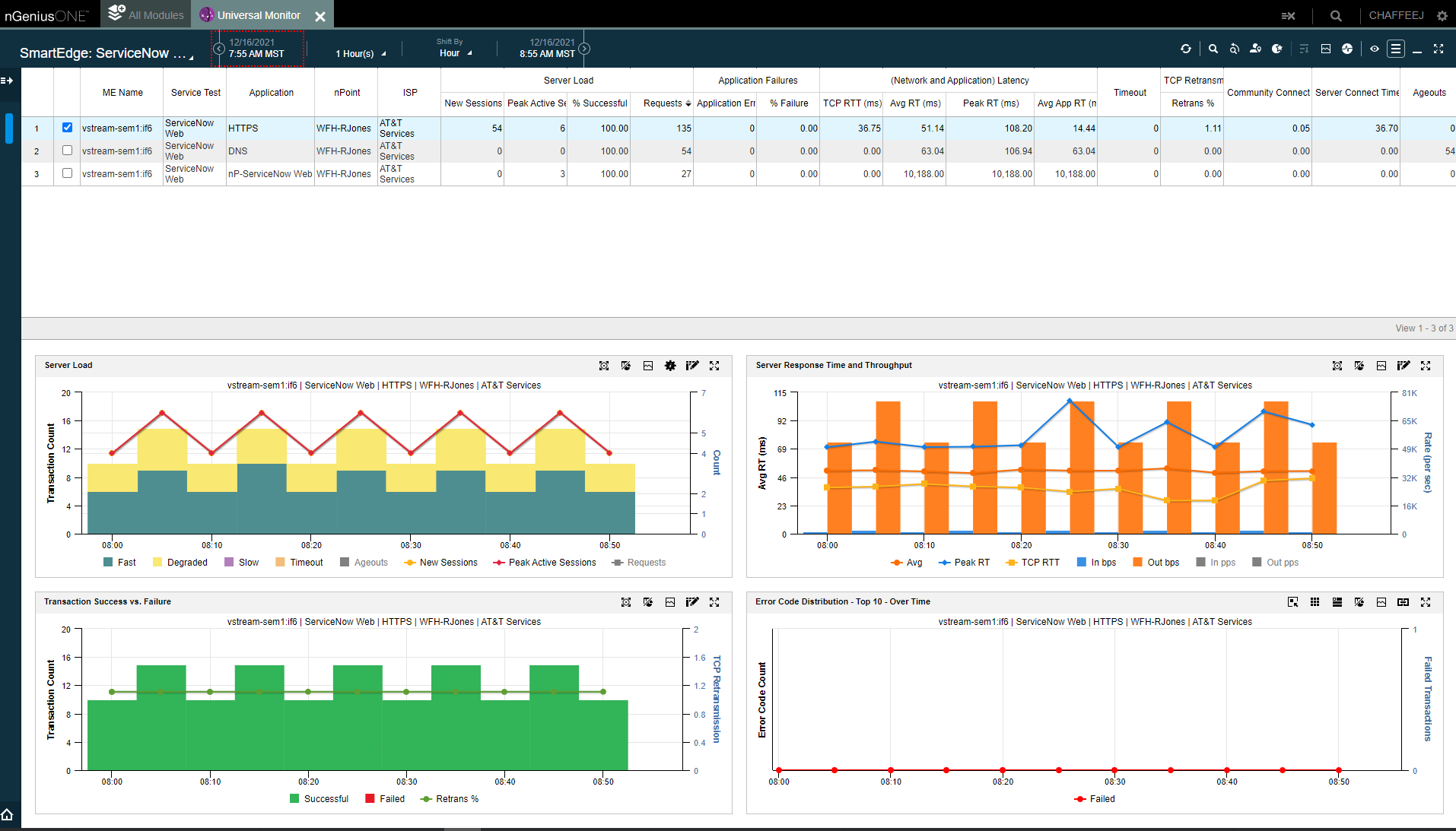Open the Shift By Hour dropdown
The width and height of the screenshot is (1456, 831).
pos(455,53)
